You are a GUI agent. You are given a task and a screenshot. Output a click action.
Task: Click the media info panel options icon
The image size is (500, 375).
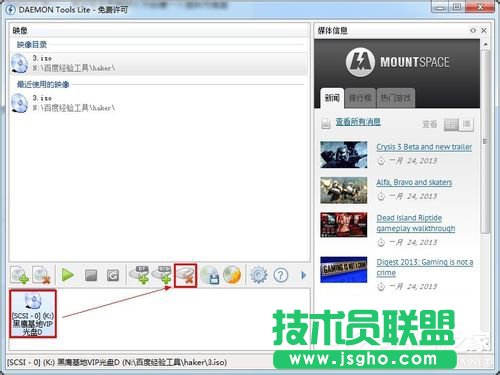tap(473, 31)
